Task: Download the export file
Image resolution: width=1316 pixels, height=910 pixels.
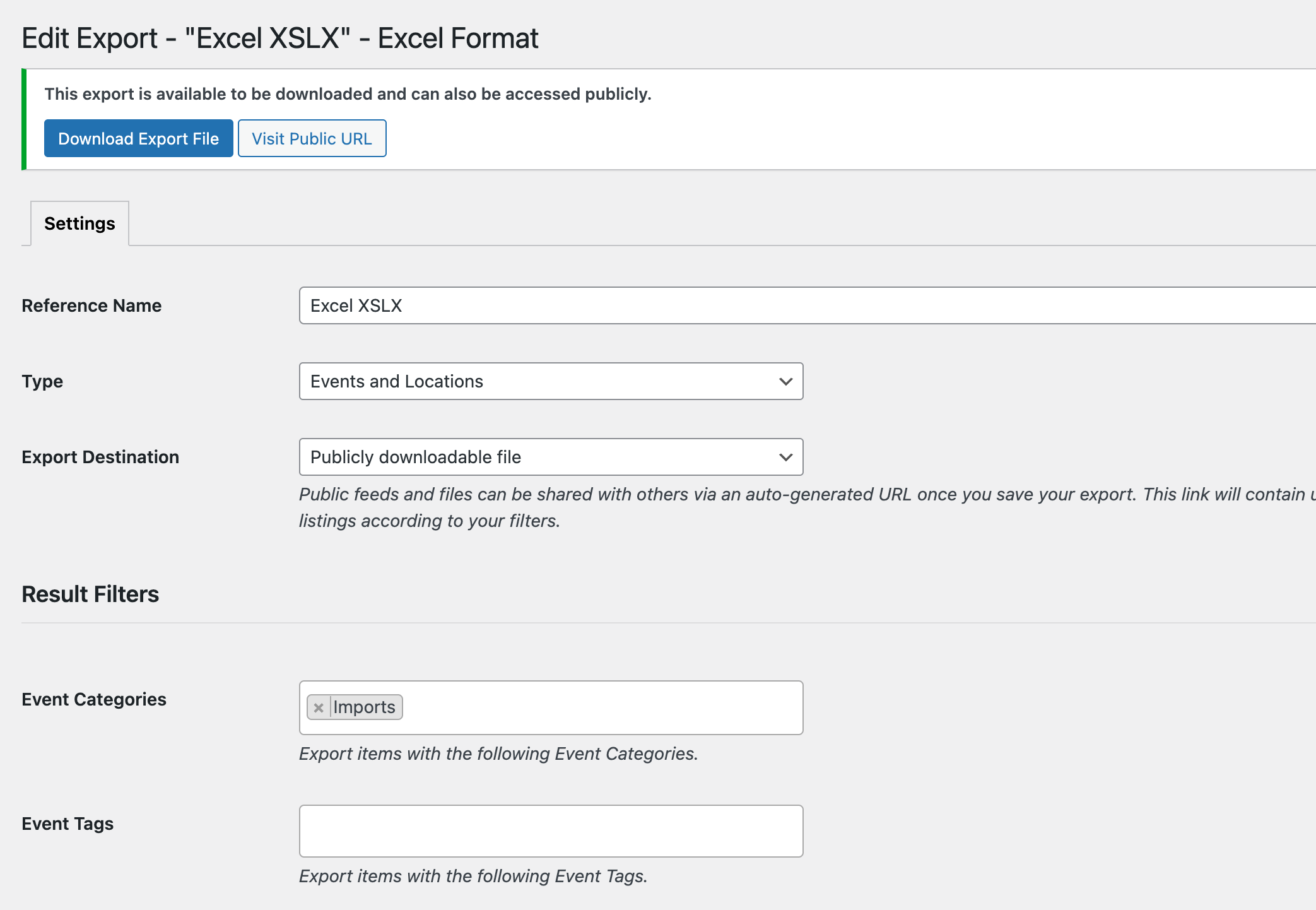Action: [139, 138]
